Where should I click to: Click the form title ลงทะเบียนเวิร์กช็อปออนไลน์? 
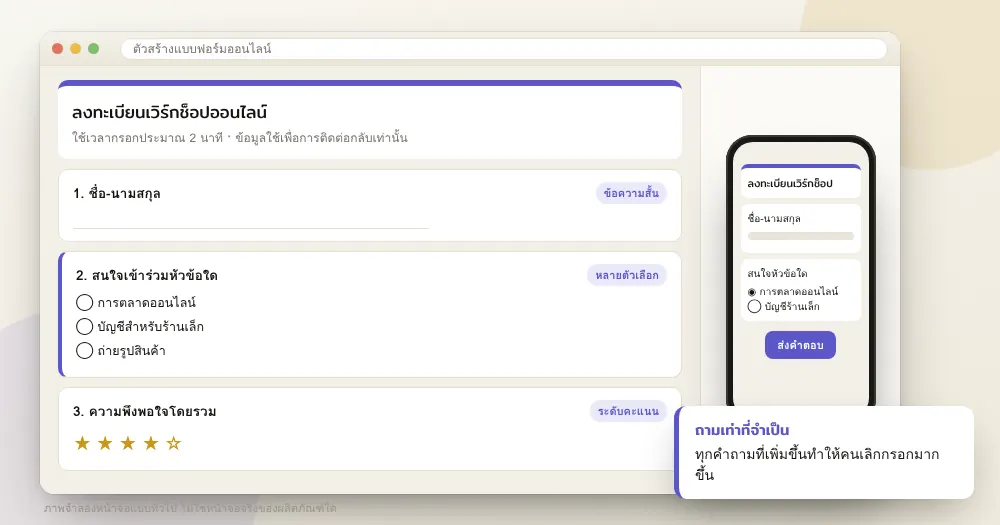pos(170,113)
